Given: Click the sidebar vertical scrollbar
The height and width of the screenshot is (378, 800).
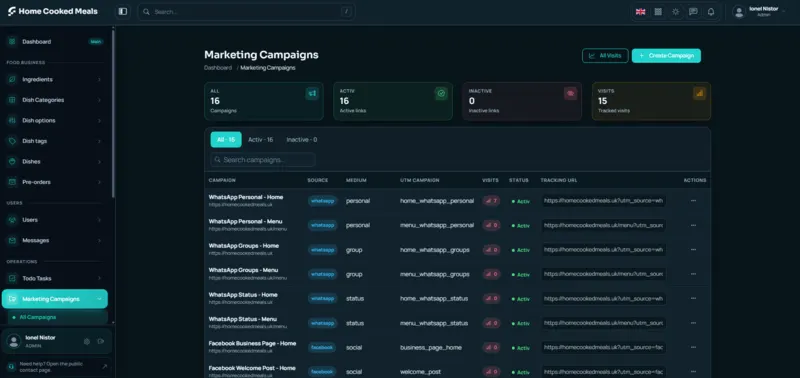Looking at the screenshot, I should click(113, 115).
